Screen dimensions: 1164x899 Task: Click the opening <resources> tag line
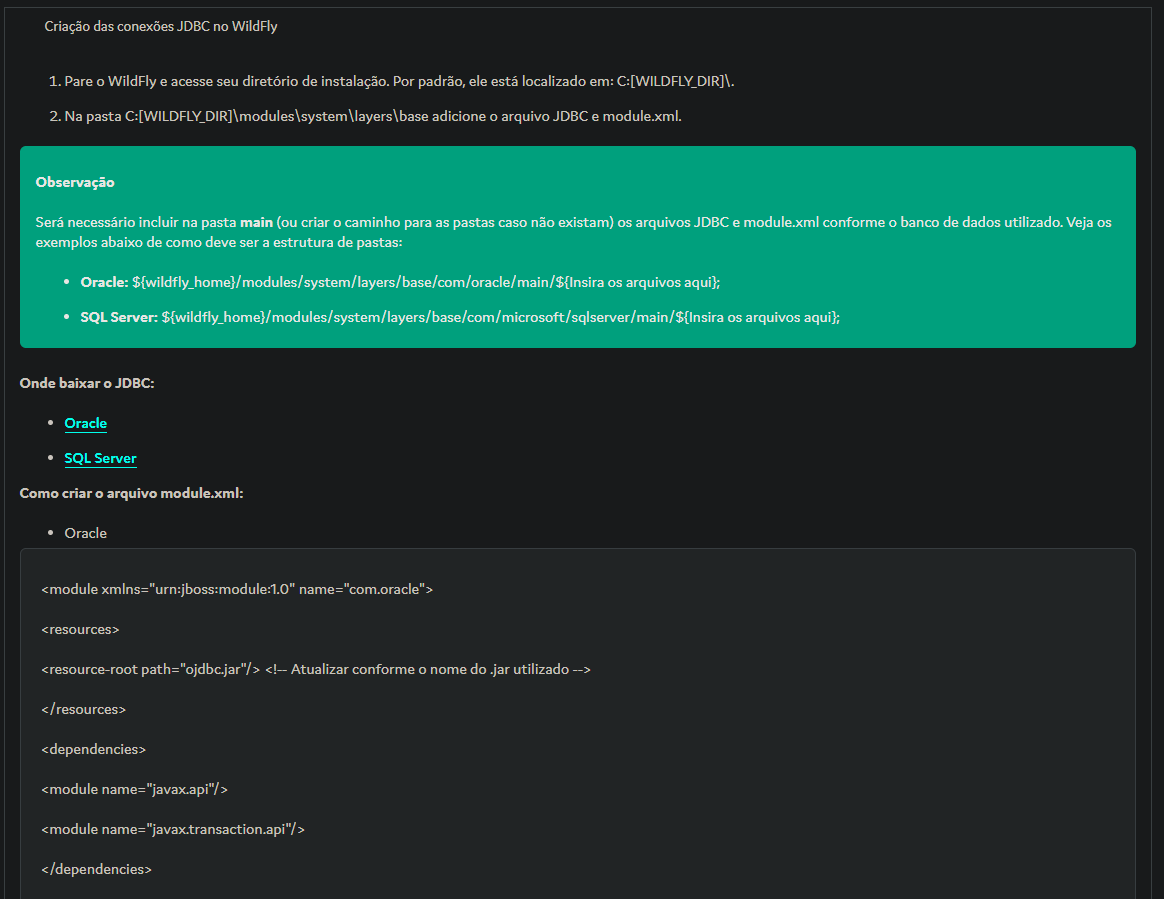(x=81, y=629)
